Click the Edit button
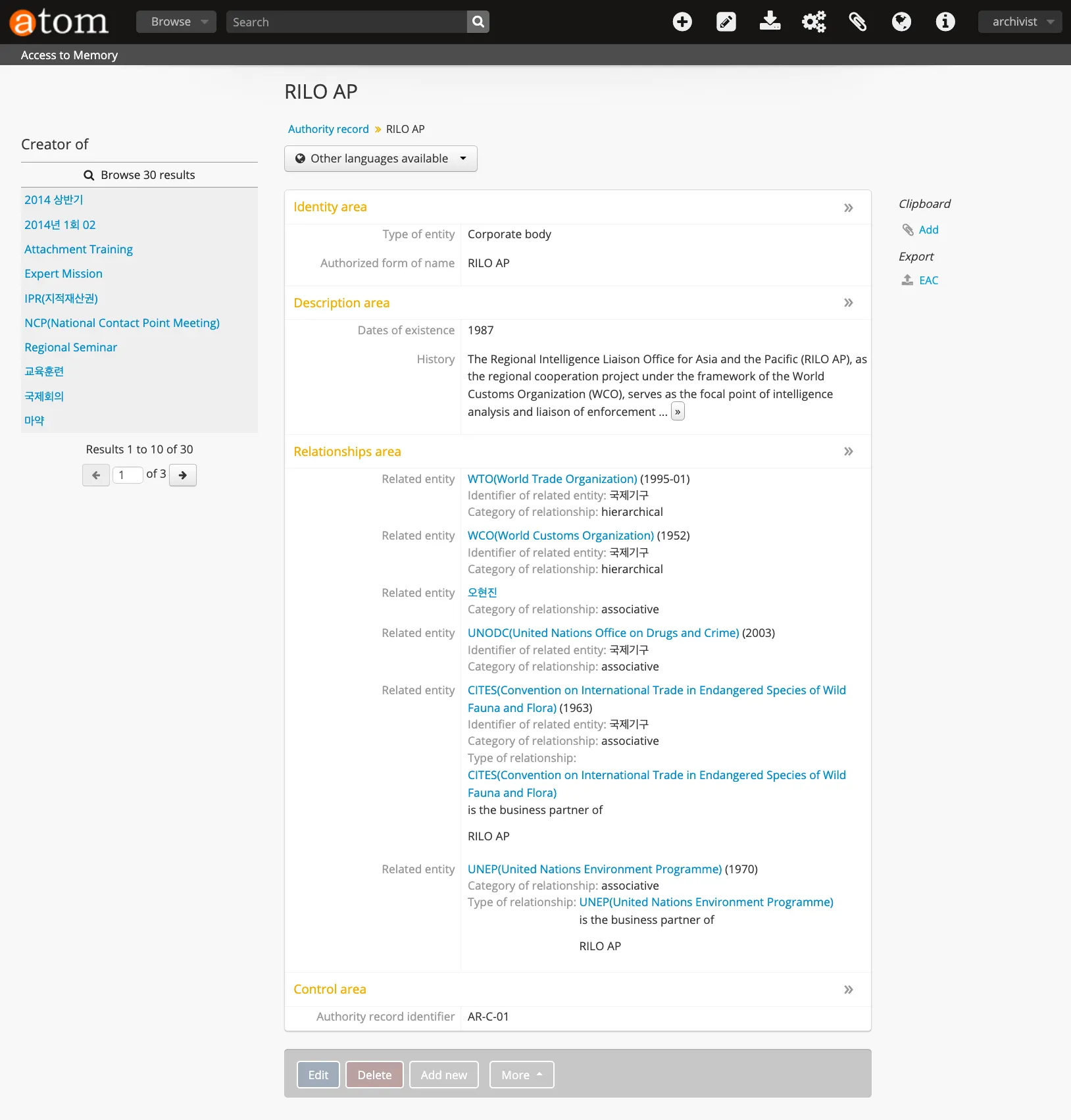 coord(318,1075)
